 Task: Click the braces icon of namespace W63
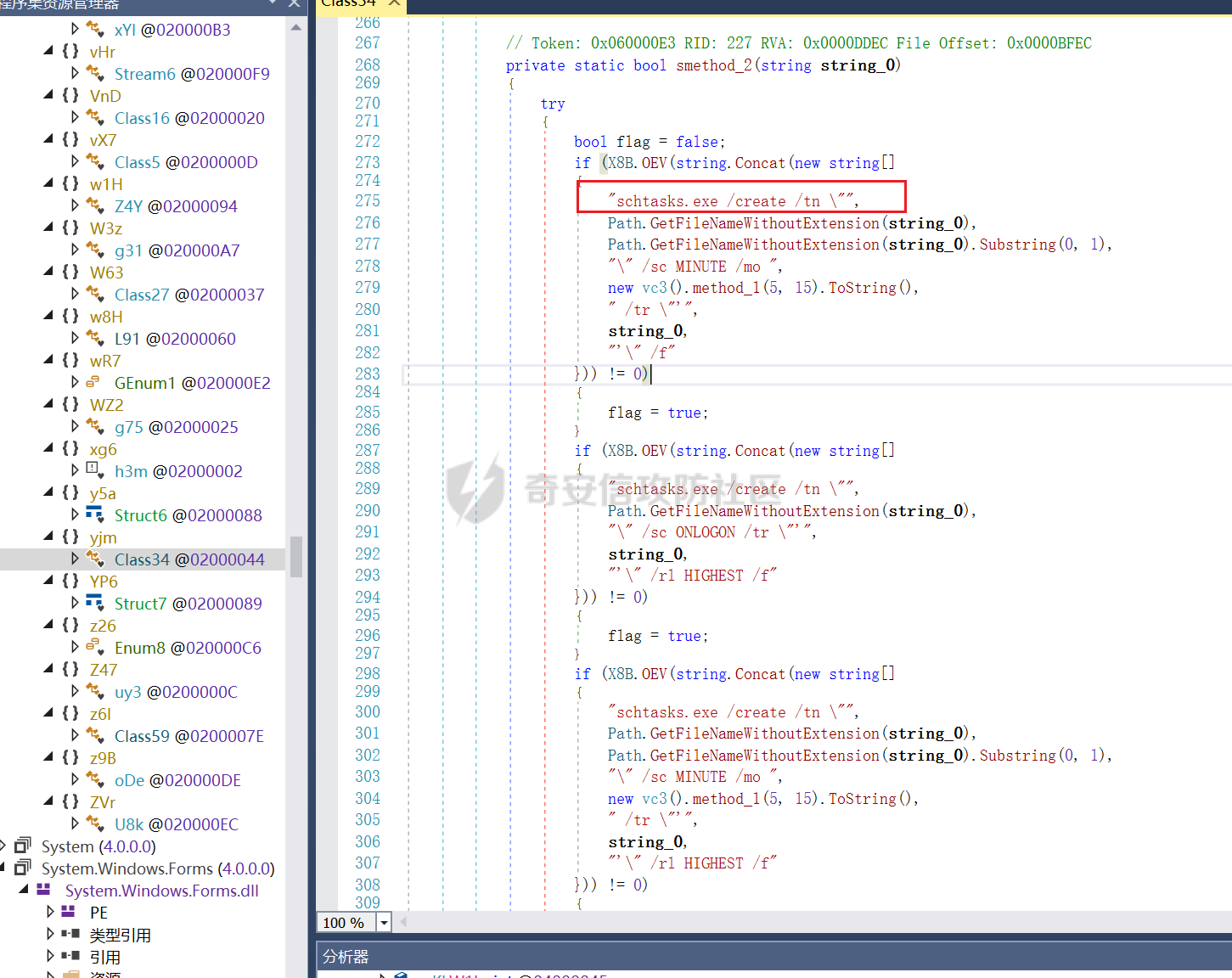[x=70, y=272]
